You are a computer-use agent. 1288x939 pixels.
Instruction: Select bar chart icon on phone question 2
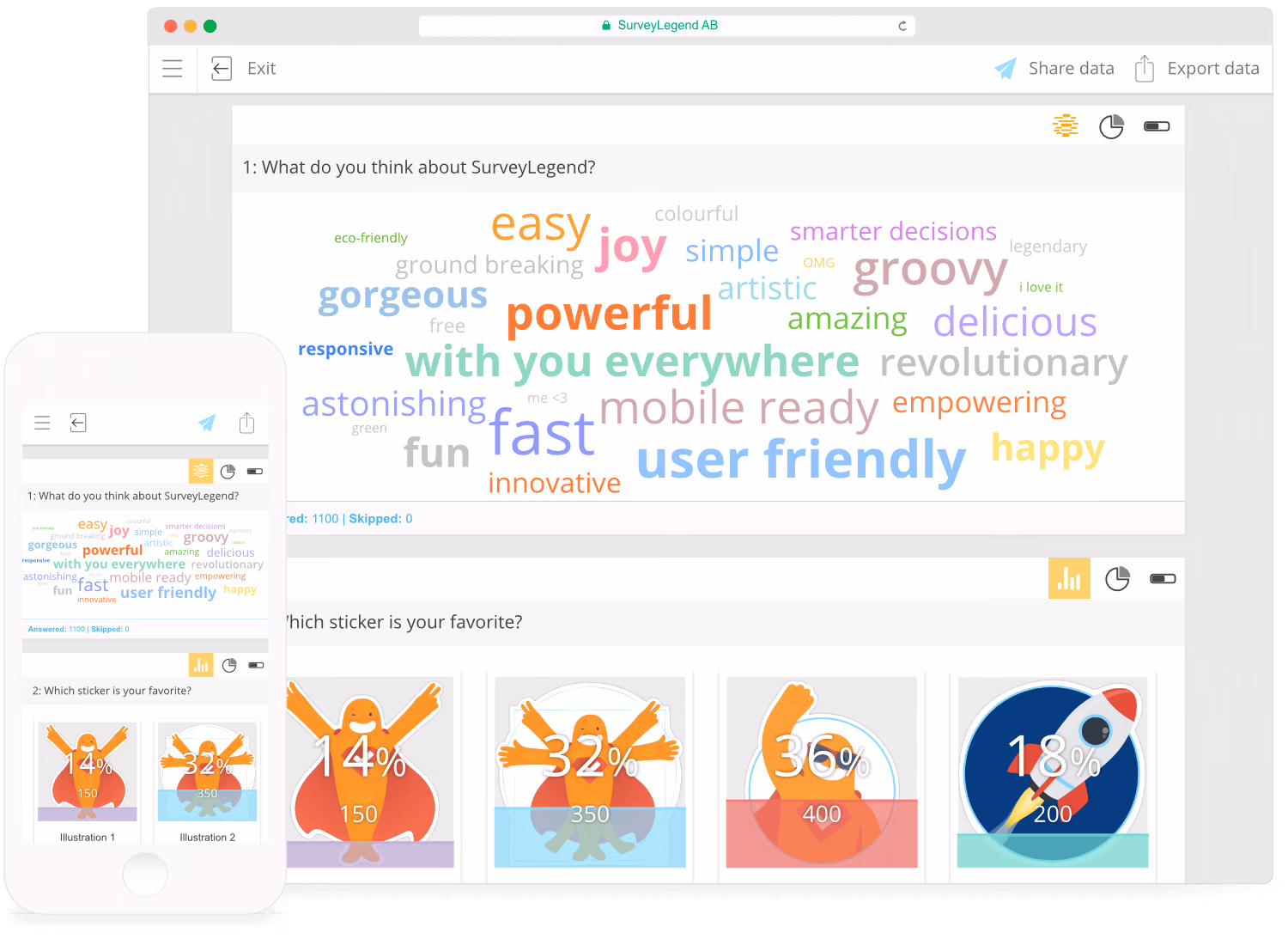point(201,665)
